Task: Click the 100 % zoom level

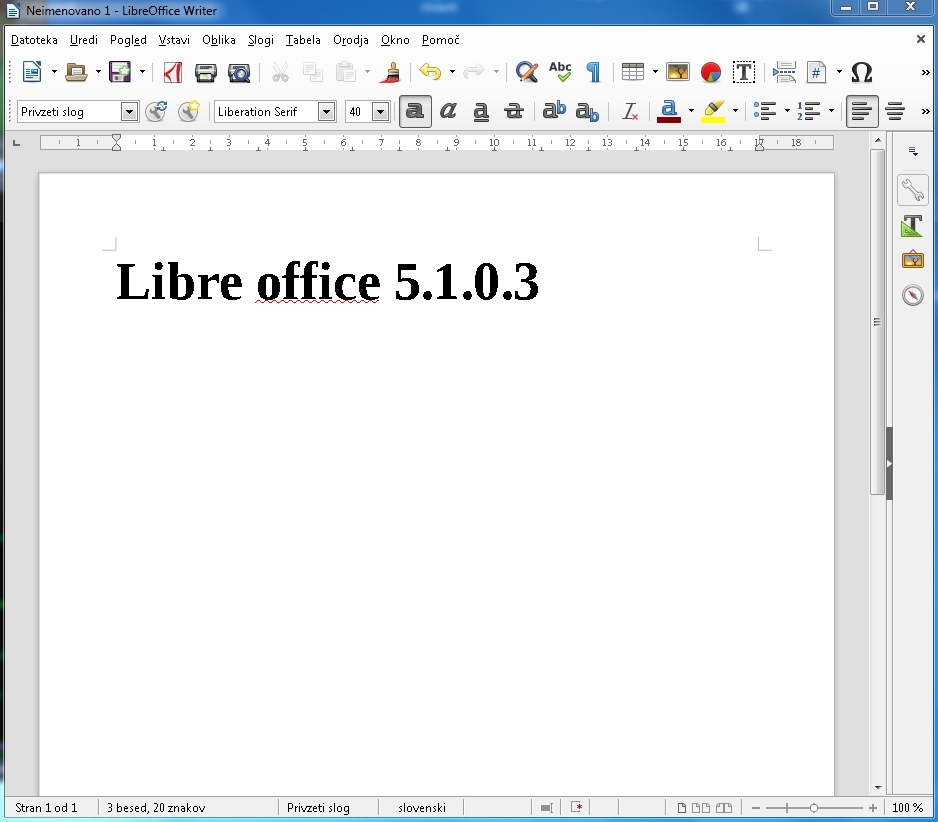Action: click(x=907, y=808)
